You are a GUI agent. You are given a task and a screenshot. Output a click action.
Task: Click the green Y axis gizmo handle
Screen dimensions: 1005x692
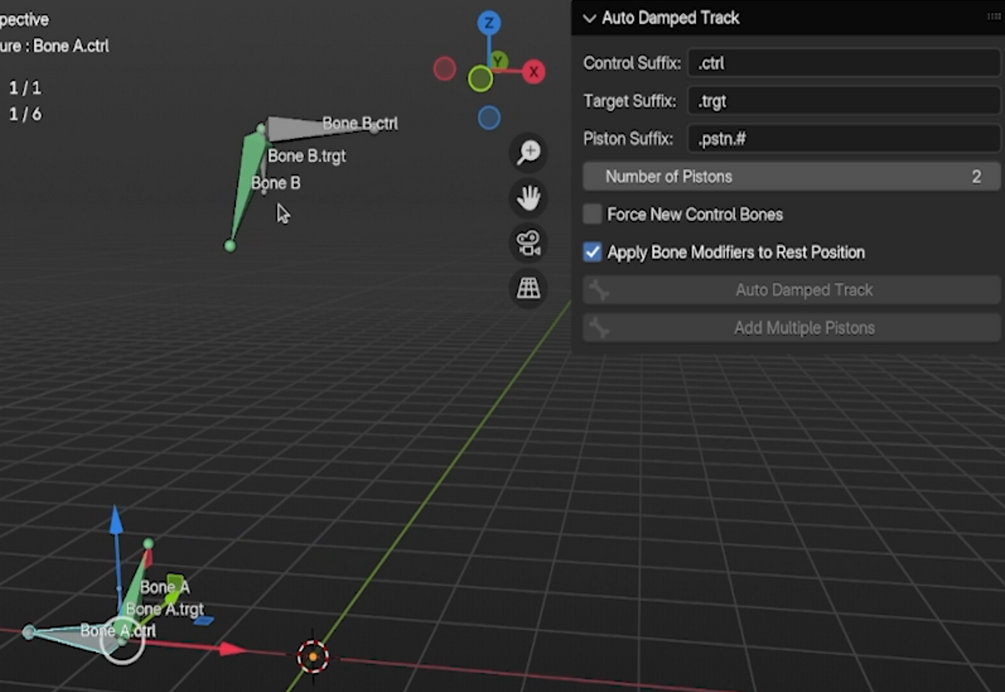[x=498, y=62]
